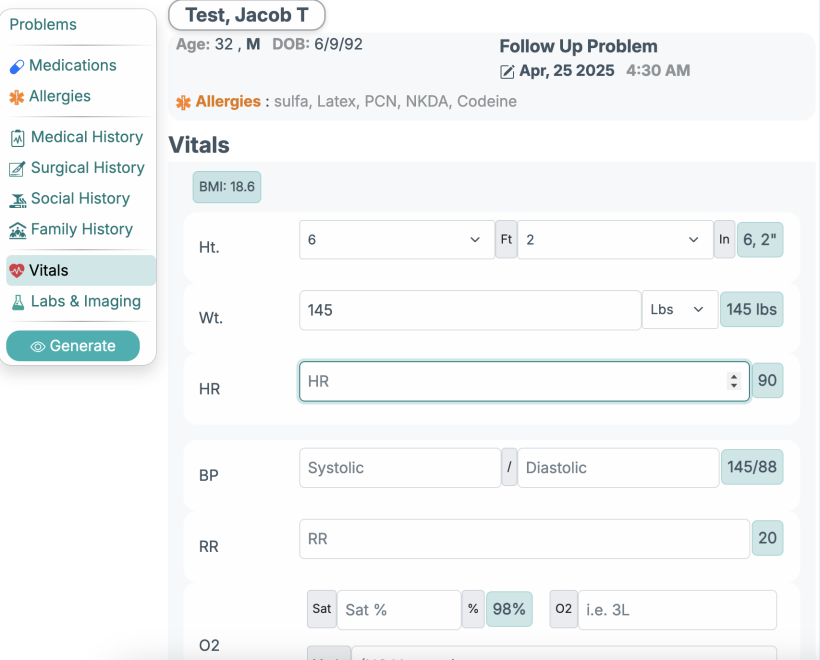The image size is (820, 660).
Task: Select Vitals in the sidebar menu
Action: point(80,270)
